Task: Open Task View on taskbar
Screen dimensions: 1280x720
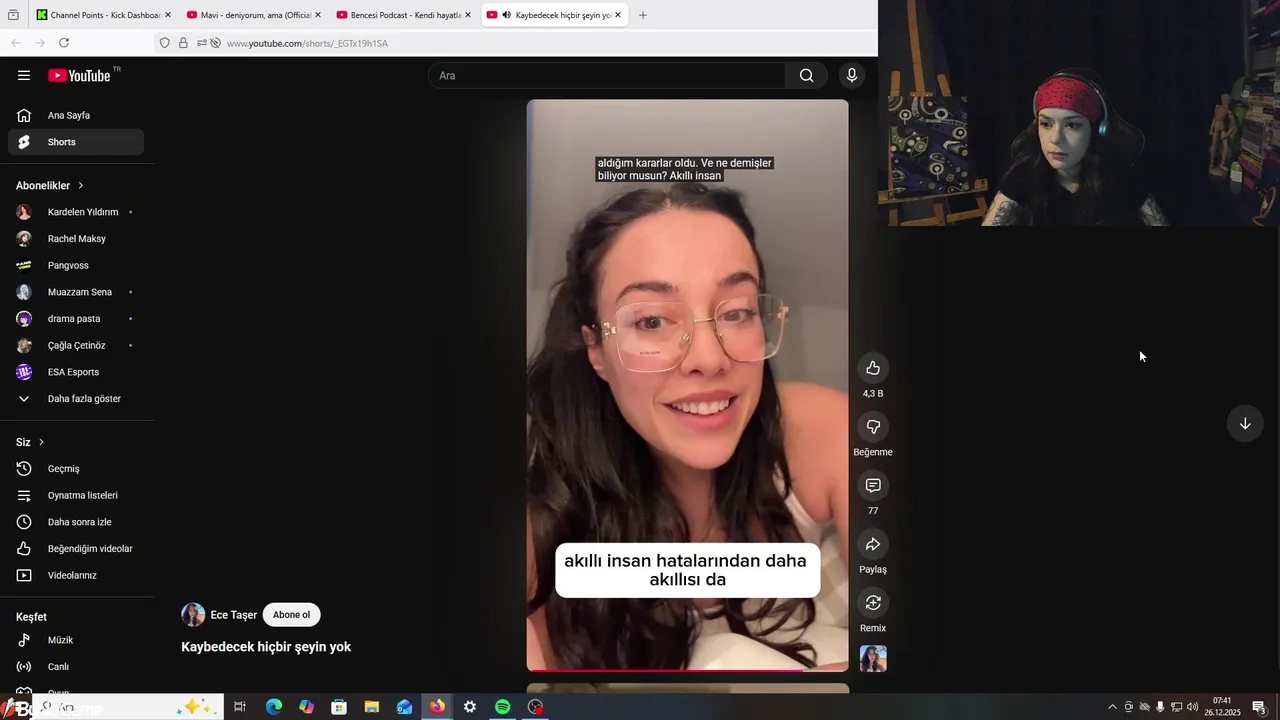Action: tap(240, 707)
